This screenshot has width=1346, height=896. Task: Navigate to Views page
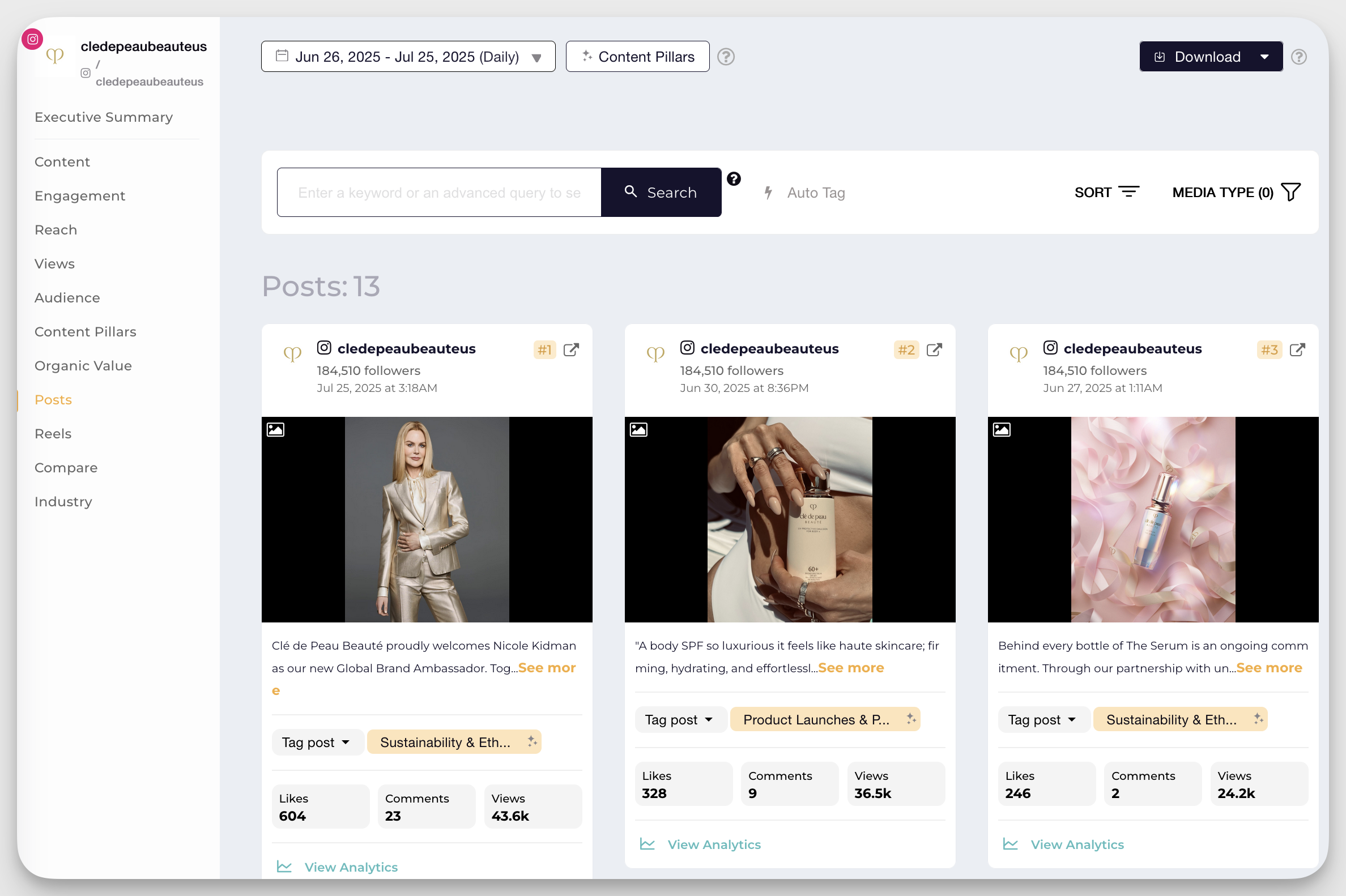tap(54, 264)
